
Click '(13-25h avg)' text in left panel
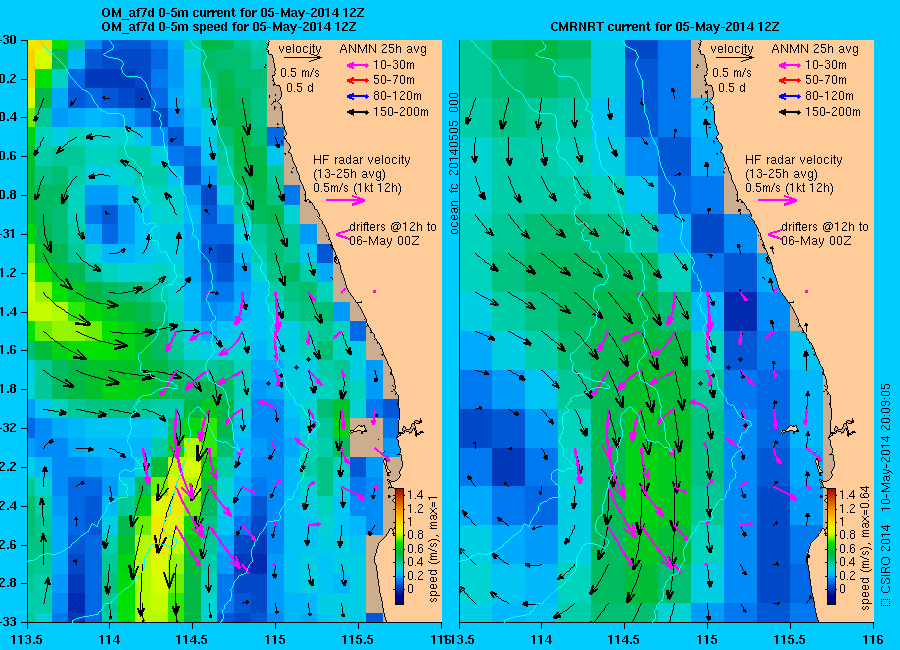coord(350,174)
